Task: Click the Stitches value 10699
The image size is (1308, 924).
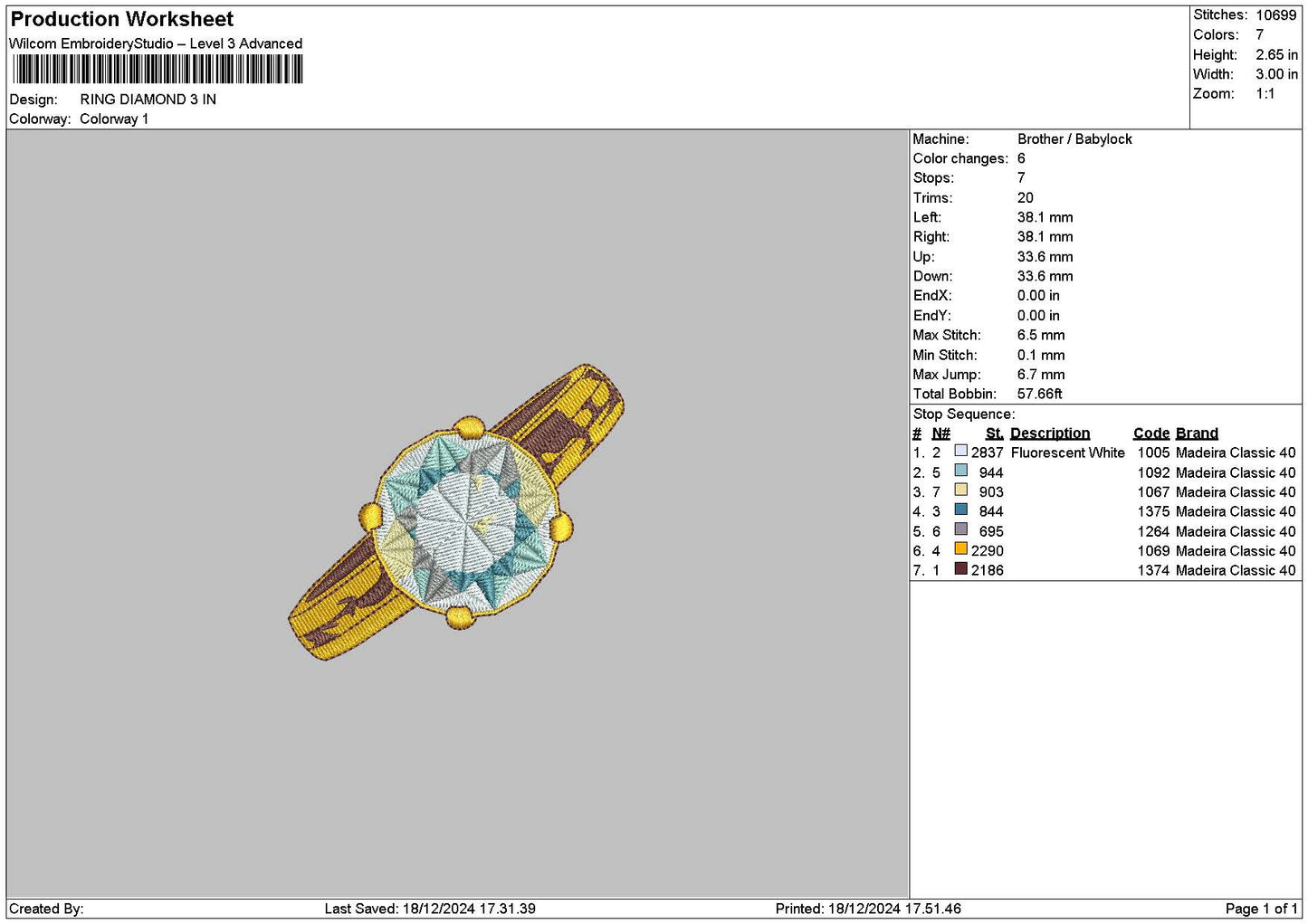Action: (x=1275, y=15)
